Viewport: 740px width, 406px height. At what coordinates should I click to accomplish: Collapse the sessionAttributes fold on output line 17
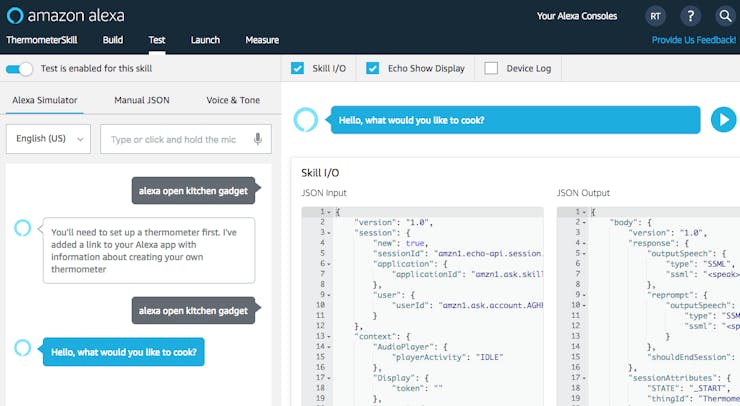pos(584,378)
